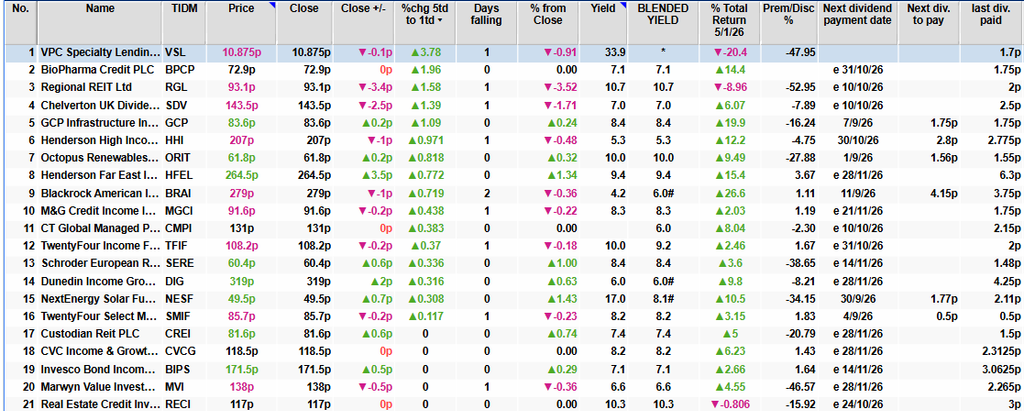Click the Yield column header
1024x411 pixels.
(603, 22)
